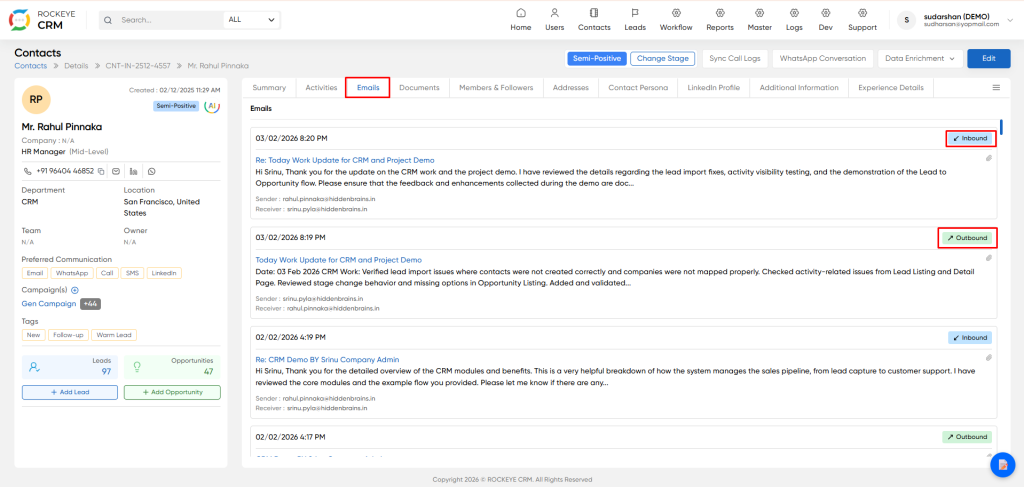Click the Semi-Positive stage button in header
This screenshot has width=1024, height=487.
pos(597,58)
